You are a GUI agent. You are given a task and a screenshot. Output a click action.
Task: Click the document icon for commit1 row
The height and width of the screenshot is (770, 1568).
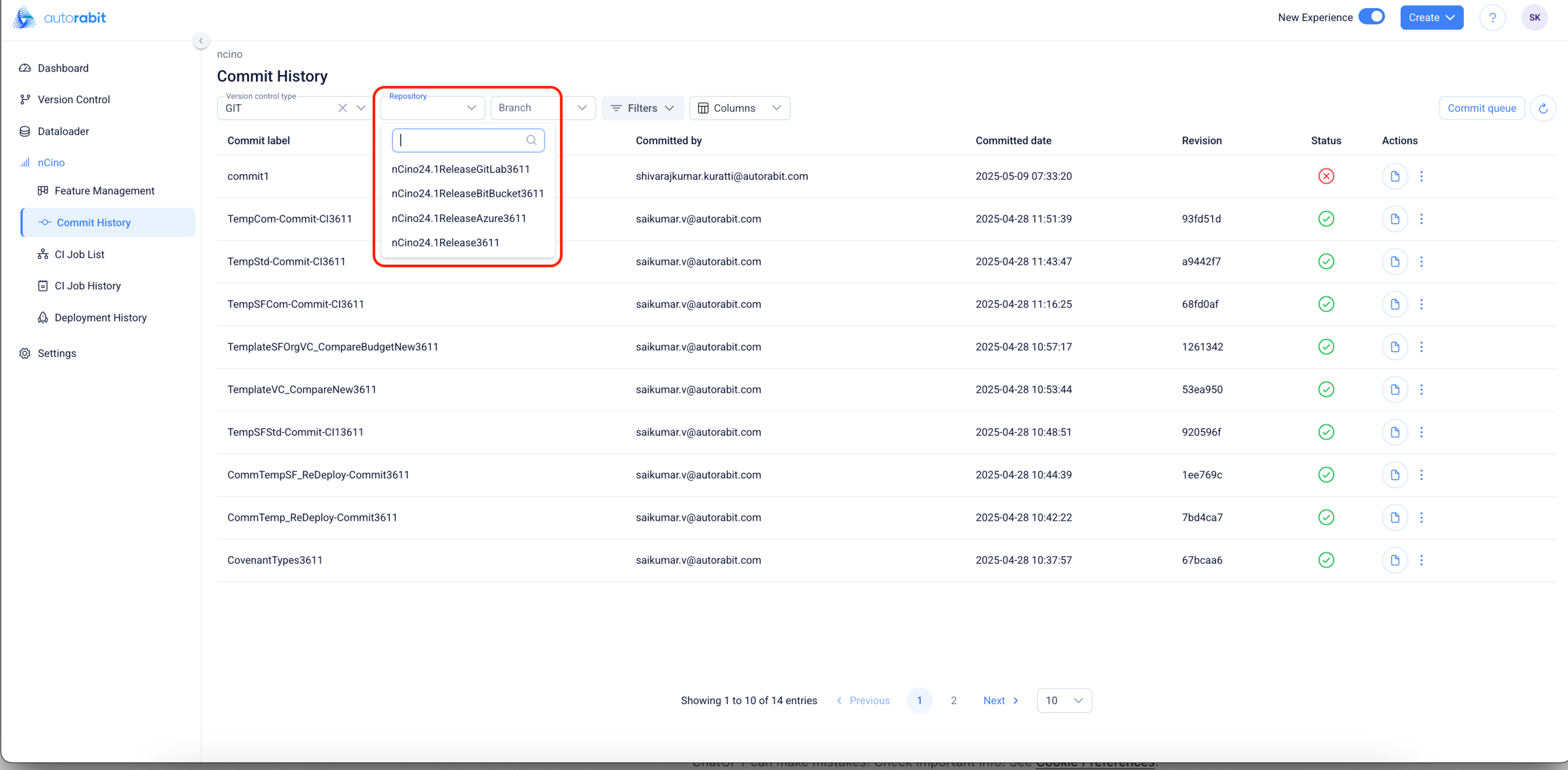pos(1394,176)
